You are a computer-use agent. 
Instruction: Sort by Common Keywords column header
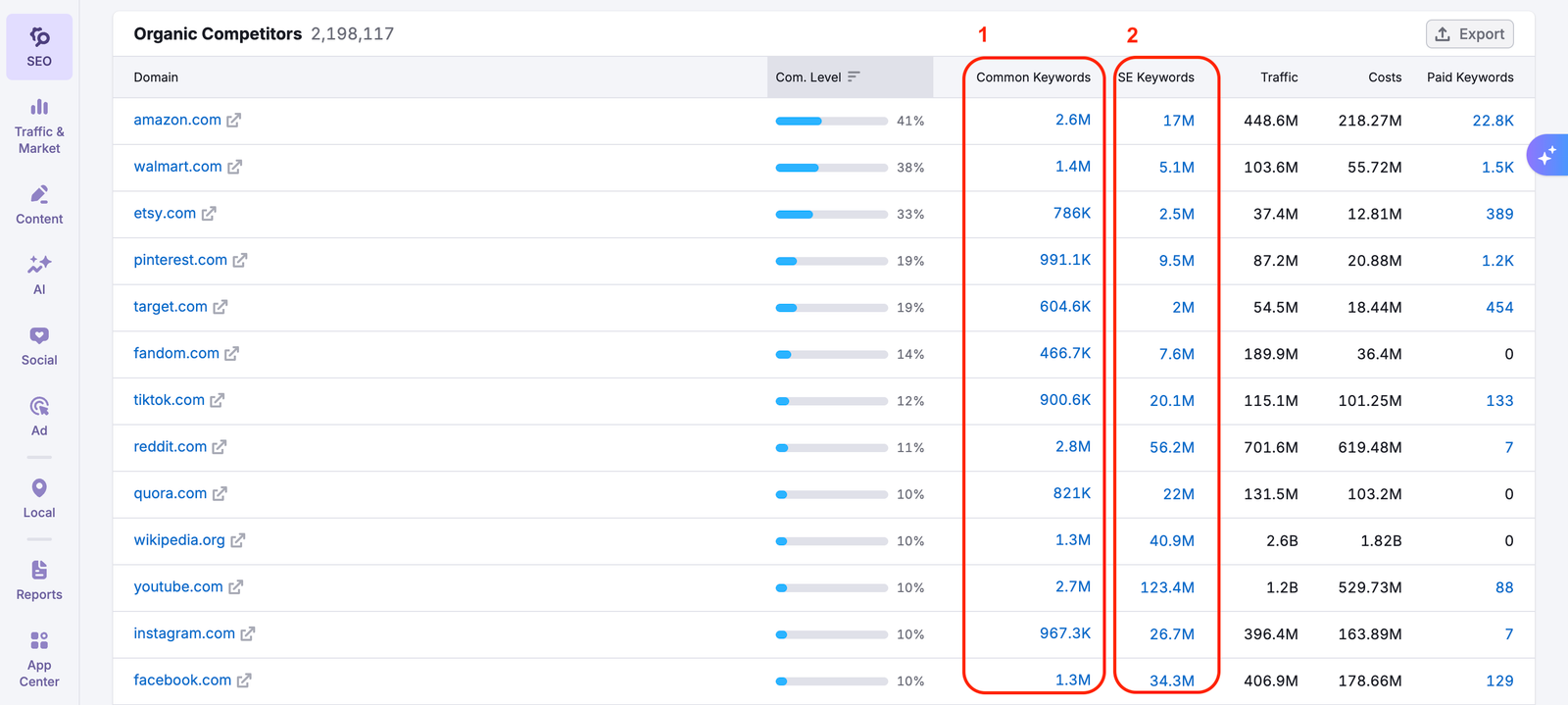pos(1033,77)
